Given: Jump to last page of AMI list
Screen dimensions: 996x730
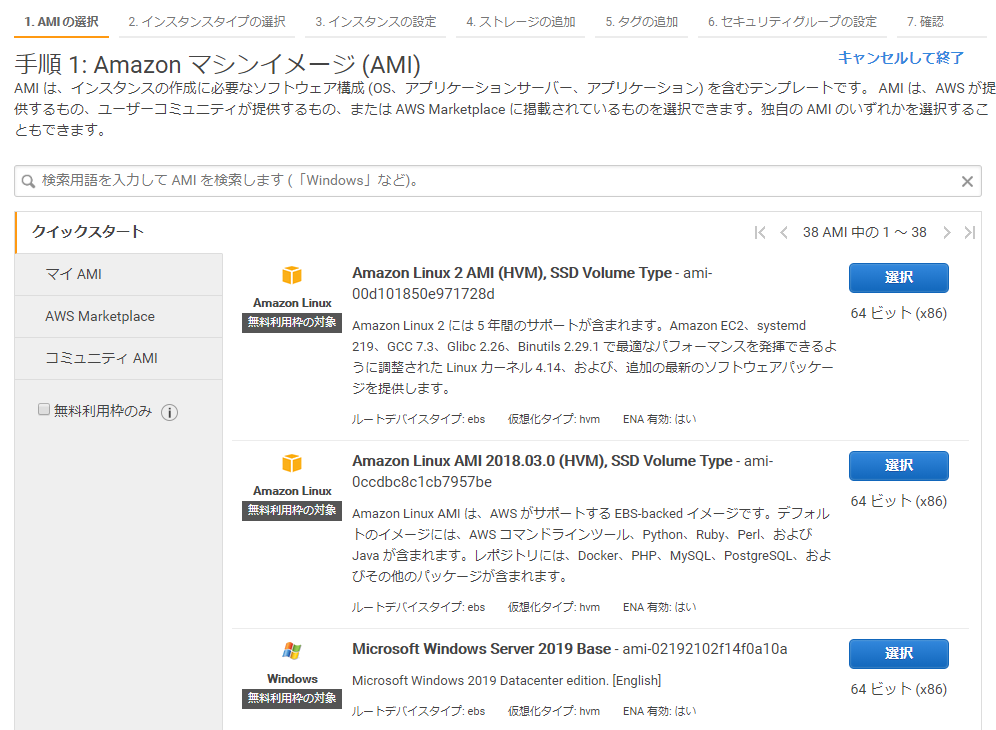Looking at the screenshot, I should click(x=969, y=233).
